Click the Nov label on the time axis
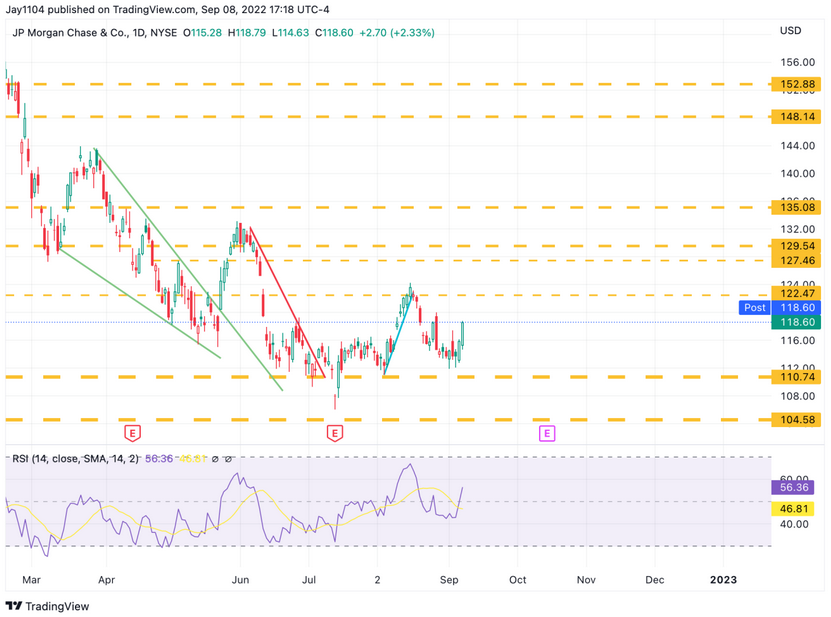The height and width of the screenshot is (617, 831). point(586,580)
